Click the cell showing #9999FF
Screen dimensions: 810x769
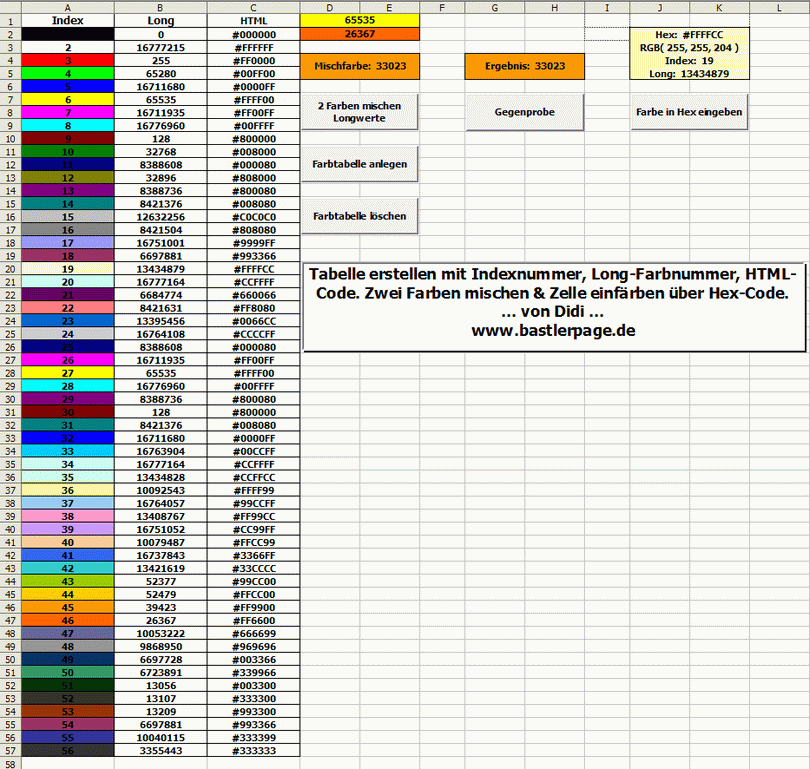[x=254, y=243]
